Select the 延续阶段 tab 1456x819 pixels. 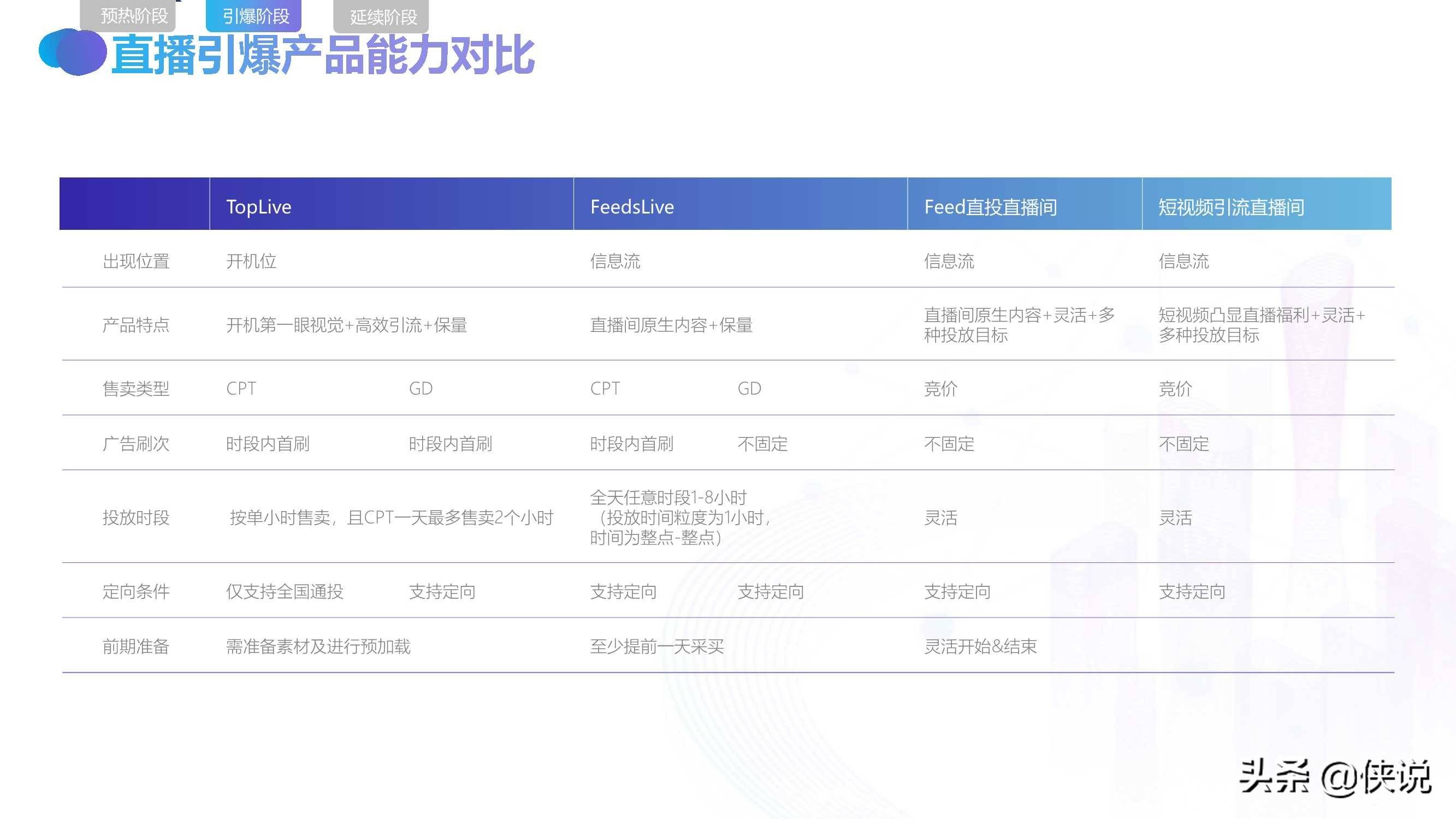click(x=382, y=16)
